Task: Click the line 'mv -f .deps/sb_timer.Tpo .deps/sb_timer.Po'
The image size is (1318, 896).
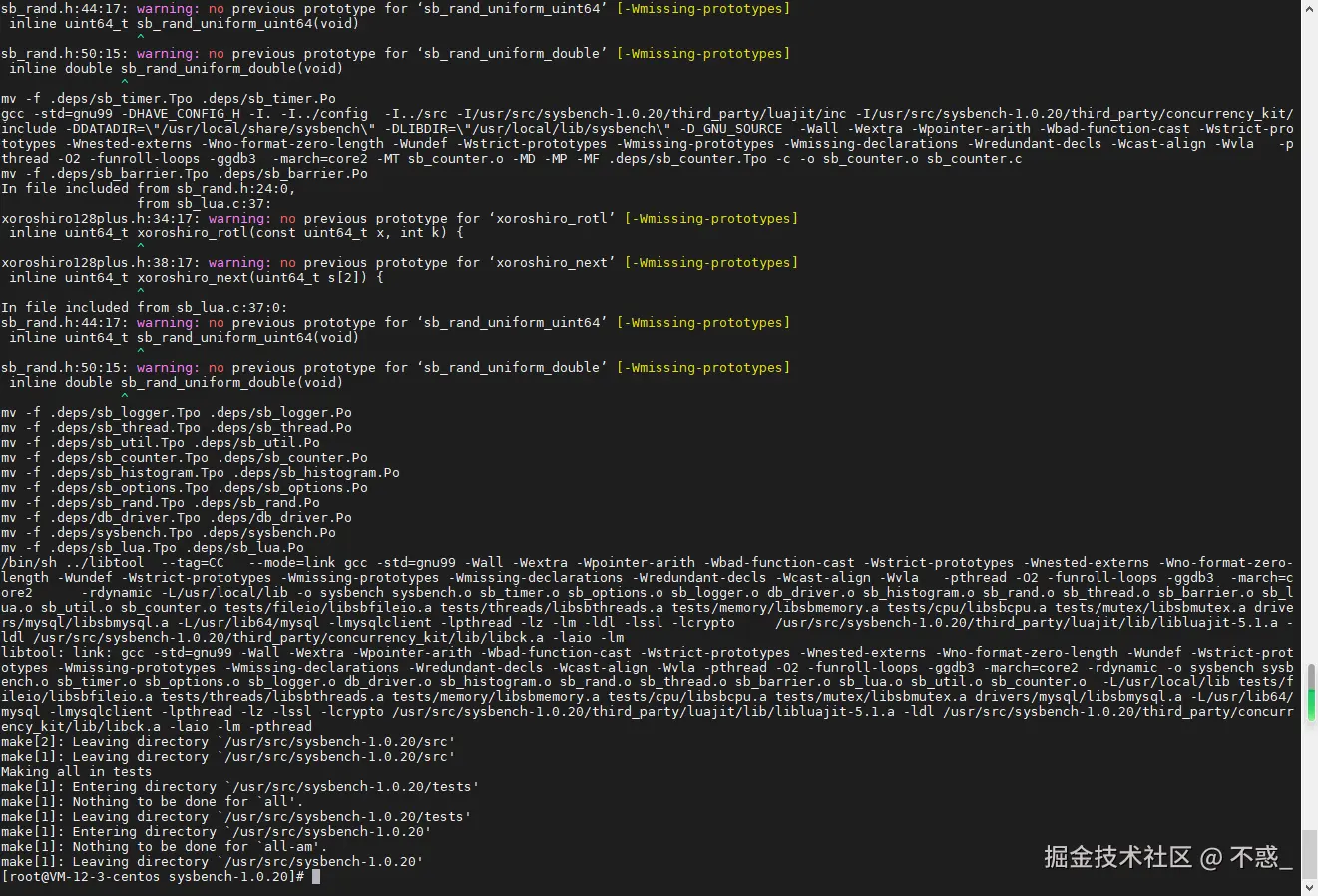Action: (169, 98)
